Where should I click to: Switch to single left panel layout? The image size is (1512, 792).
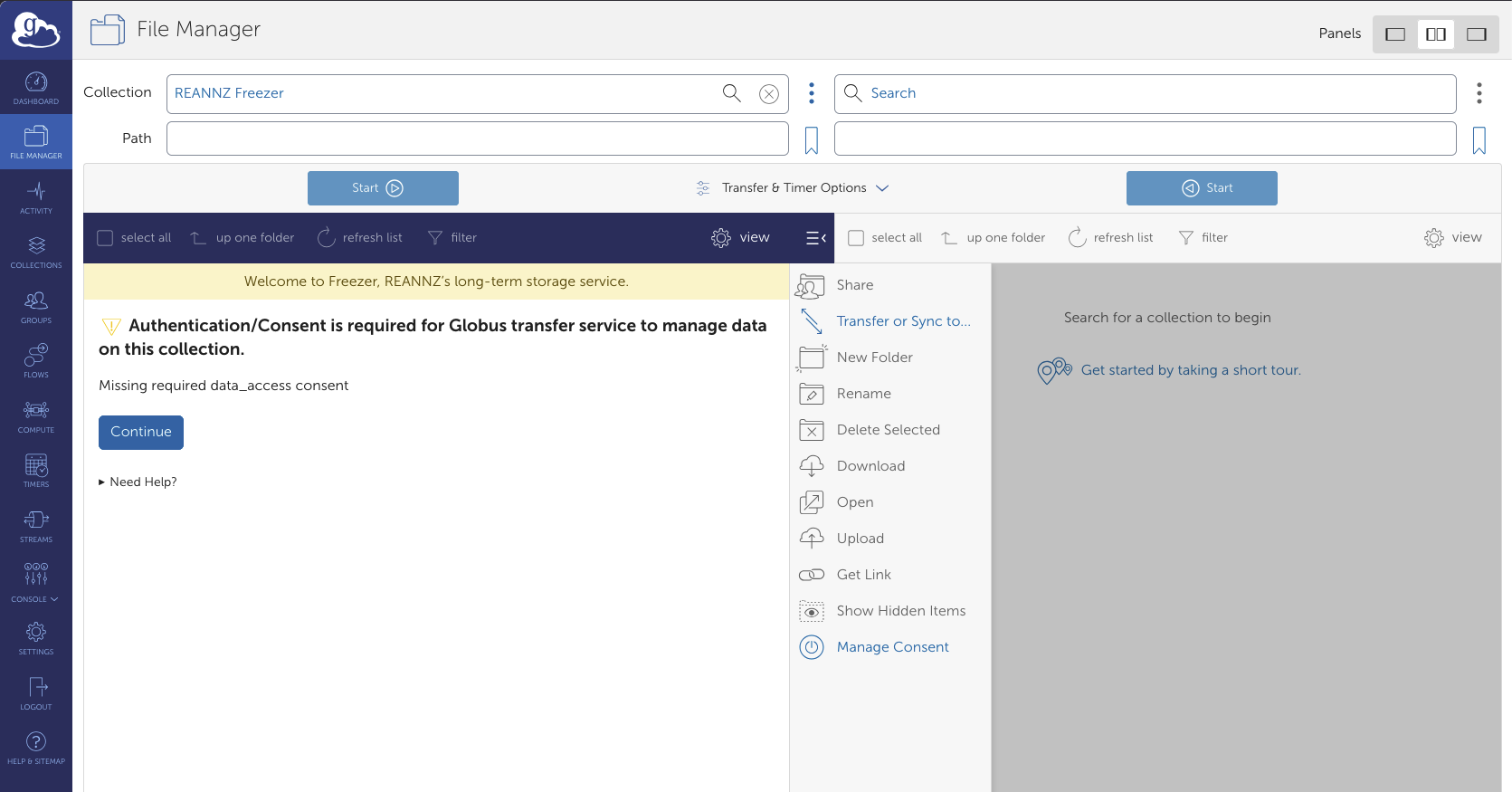1395,34
